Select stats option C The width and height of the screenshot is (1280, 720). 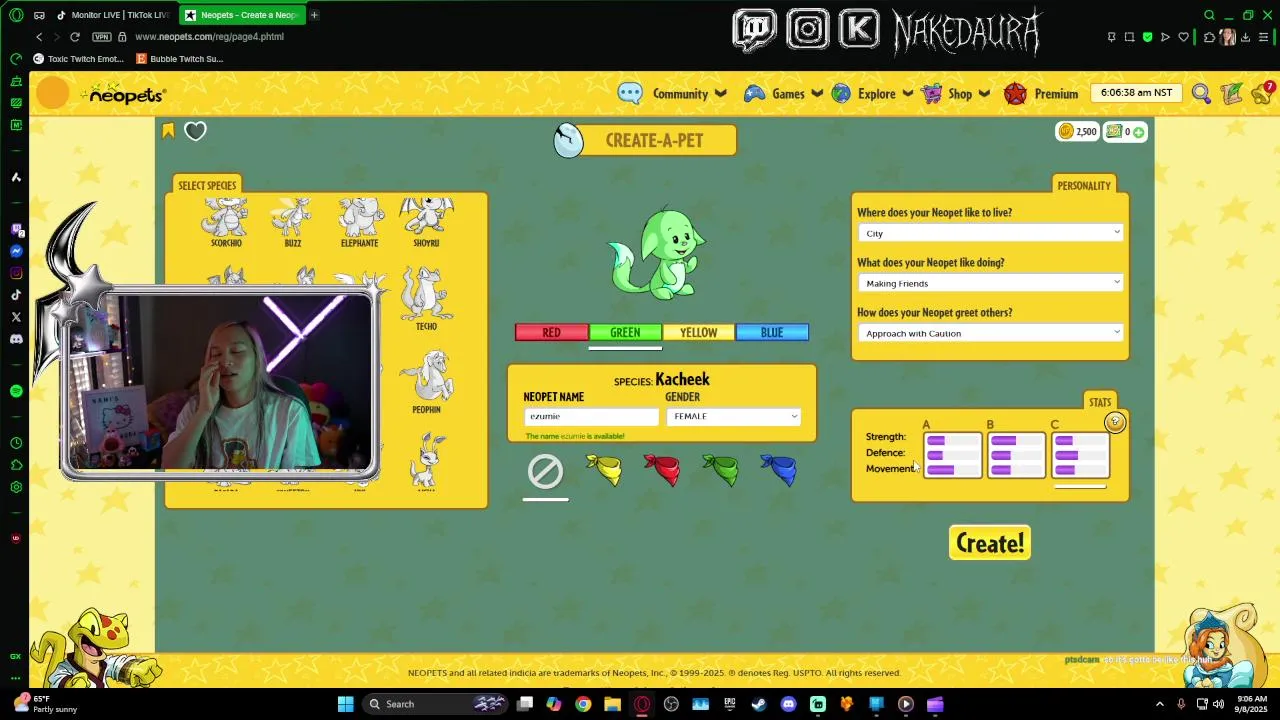1080,455
